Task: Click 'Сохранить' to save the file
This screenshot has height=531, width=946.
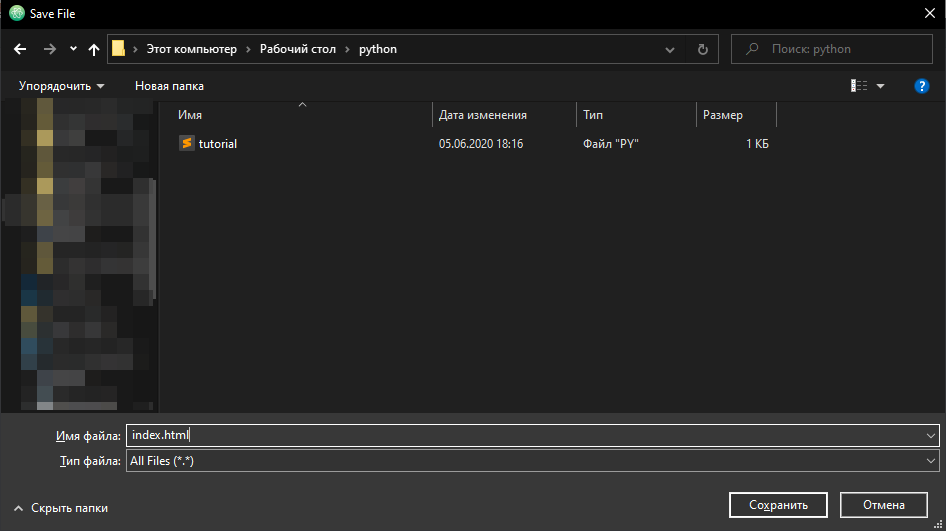Action: pos(778,505)
